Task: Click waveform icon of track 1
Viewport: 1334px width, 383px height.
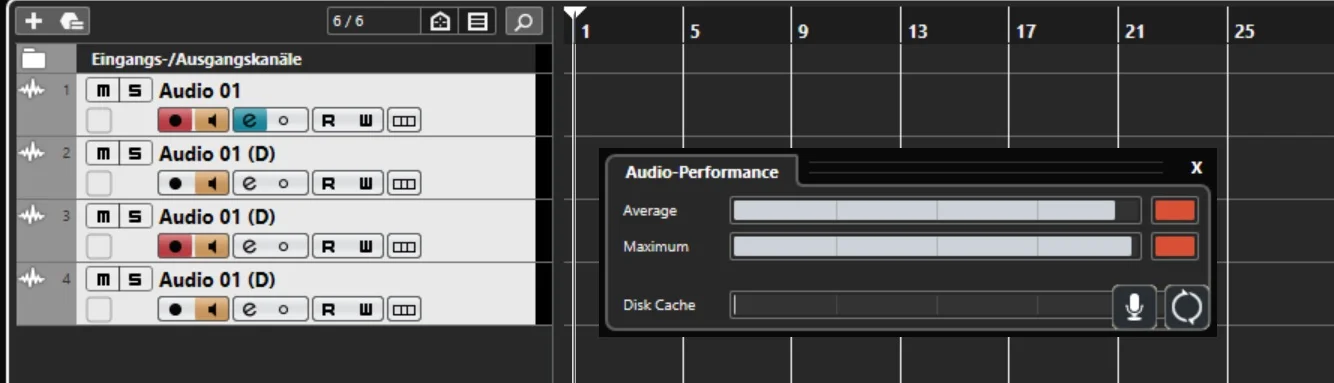Action: 33,90
